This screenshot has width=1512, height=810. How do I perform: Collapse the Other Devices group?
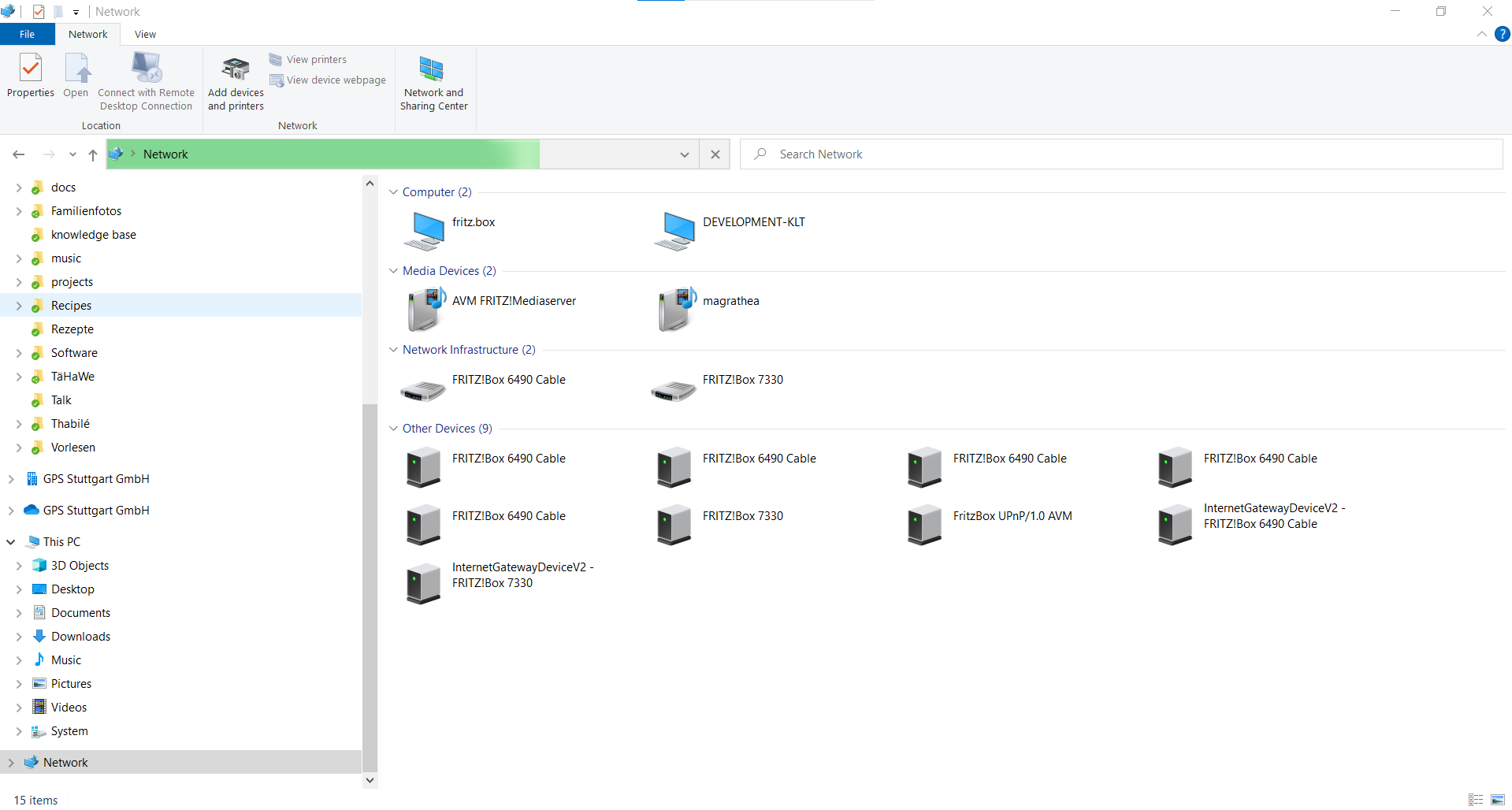(x=393, y=429)
